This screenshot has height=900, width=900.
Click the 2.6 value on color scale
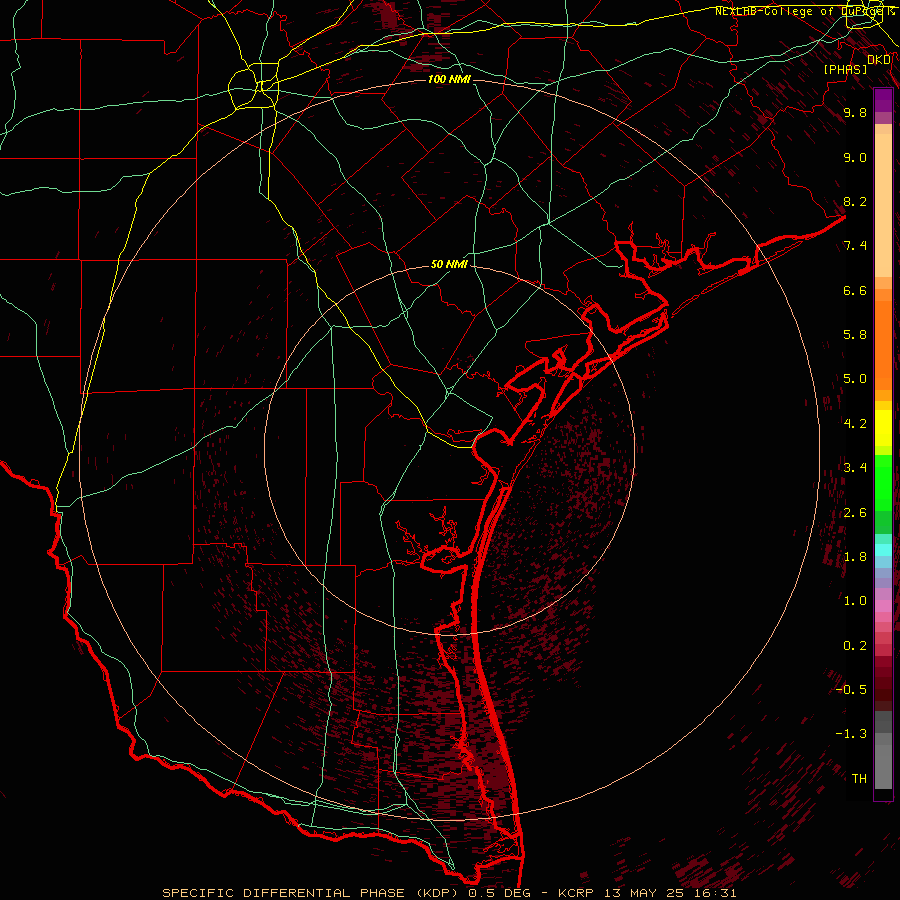coord(855,513)
